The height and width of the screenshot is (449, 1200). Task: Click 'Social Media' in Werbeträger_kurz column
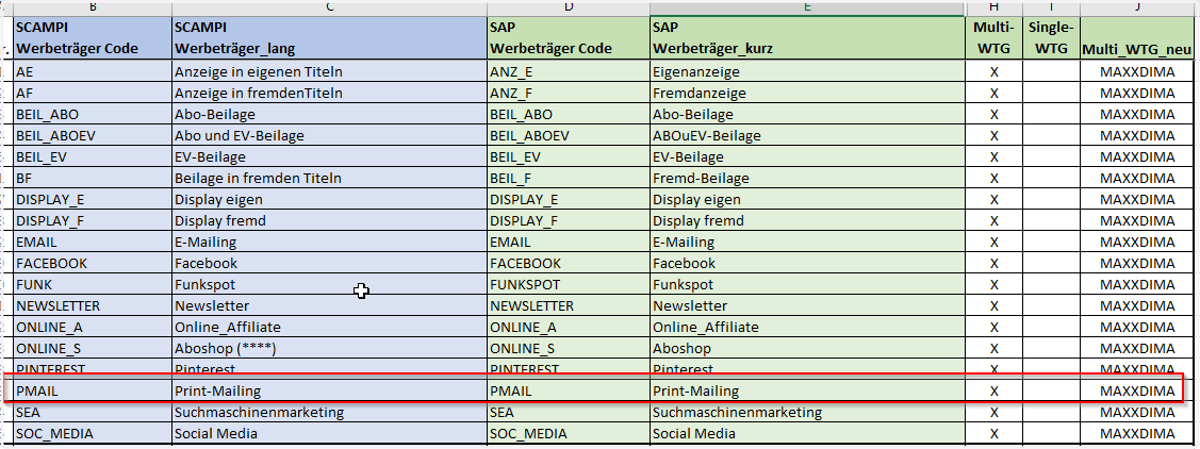pos(807,433)
